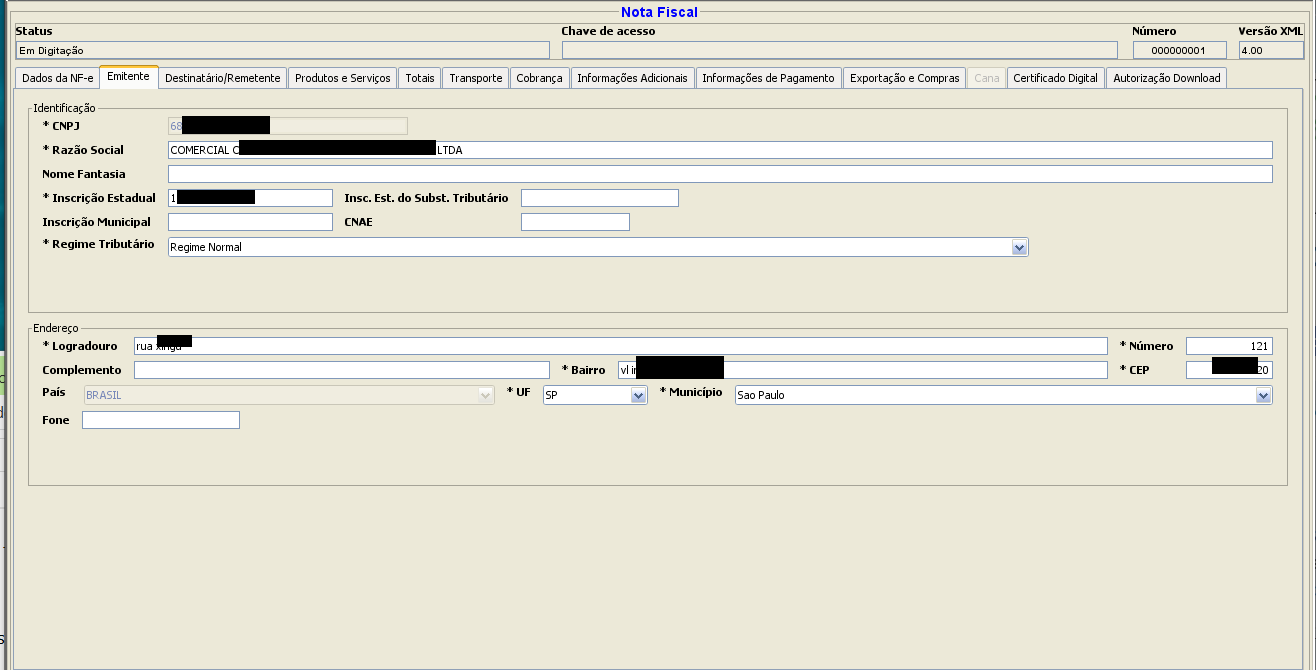Select the Informações de Pagamento tab
The height and width of the screenshot is (670, 1316).
point(768,78)
